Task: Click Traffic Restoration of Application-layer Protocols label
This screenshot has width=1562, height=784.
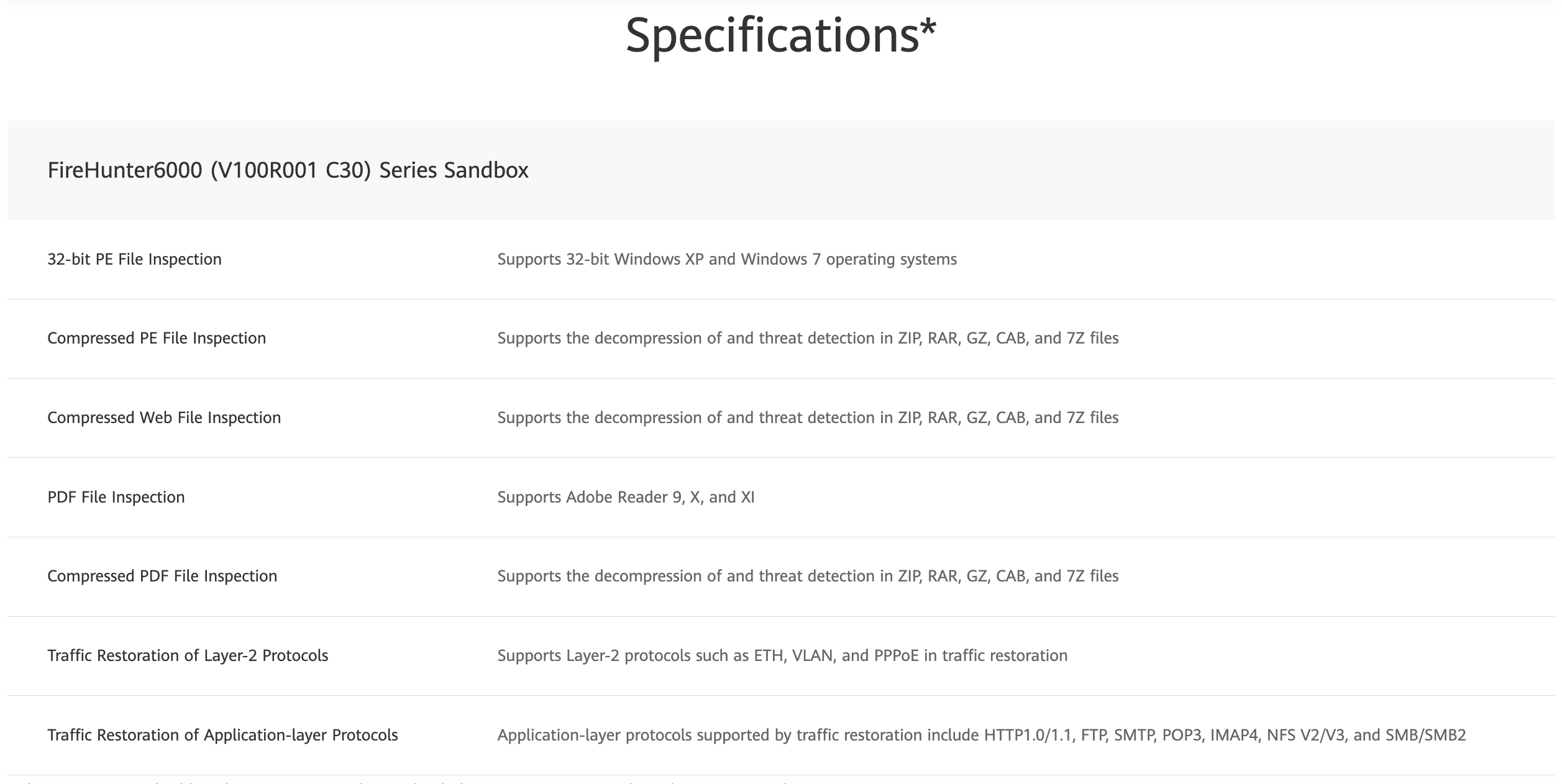Action: (222, 735)
